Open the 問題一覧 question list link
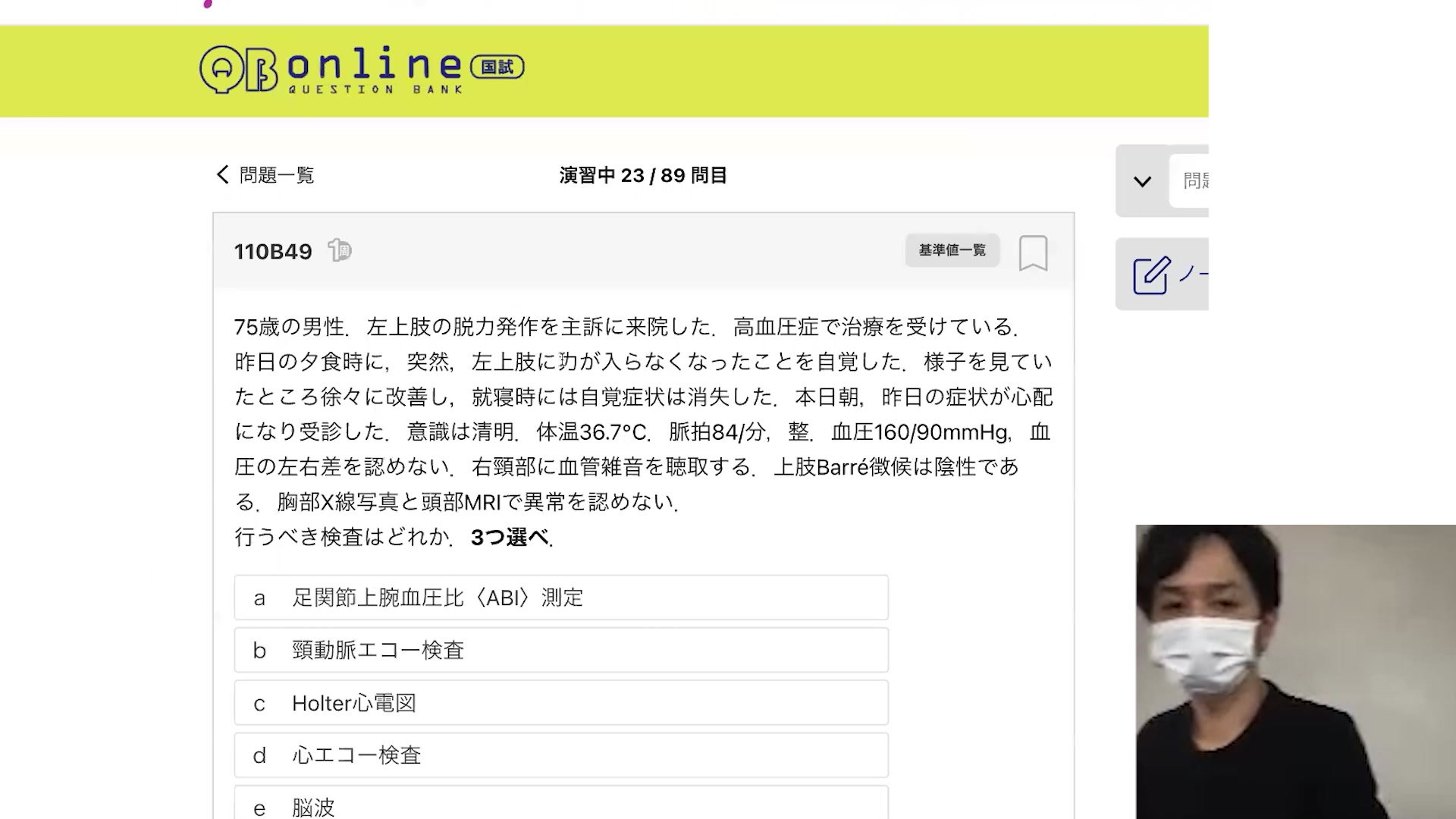 pyautogui.click(x=276, y=175)
